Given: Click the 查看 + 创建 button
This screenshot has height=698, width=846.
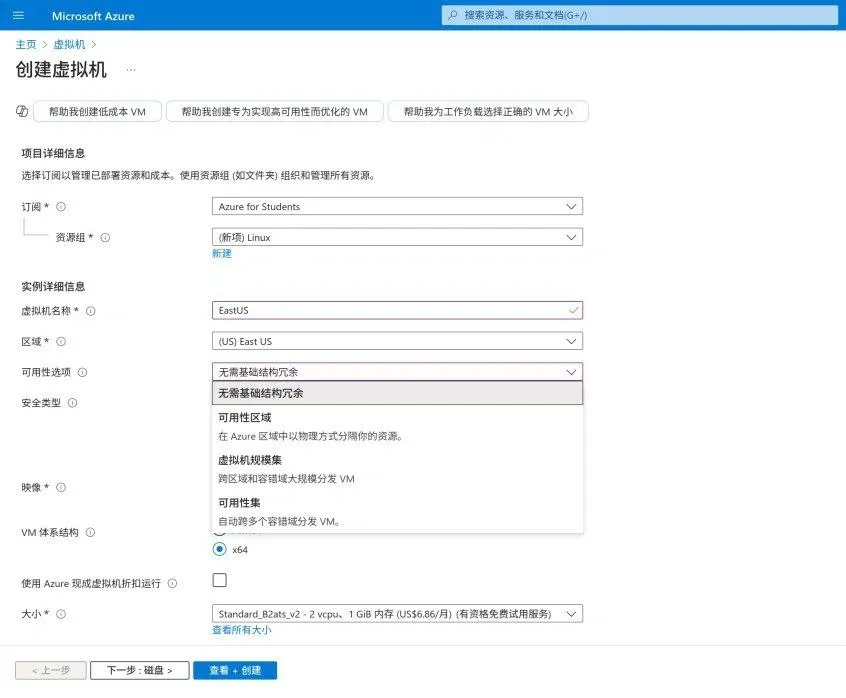Looking at the screenshot, I should (235, 670).
